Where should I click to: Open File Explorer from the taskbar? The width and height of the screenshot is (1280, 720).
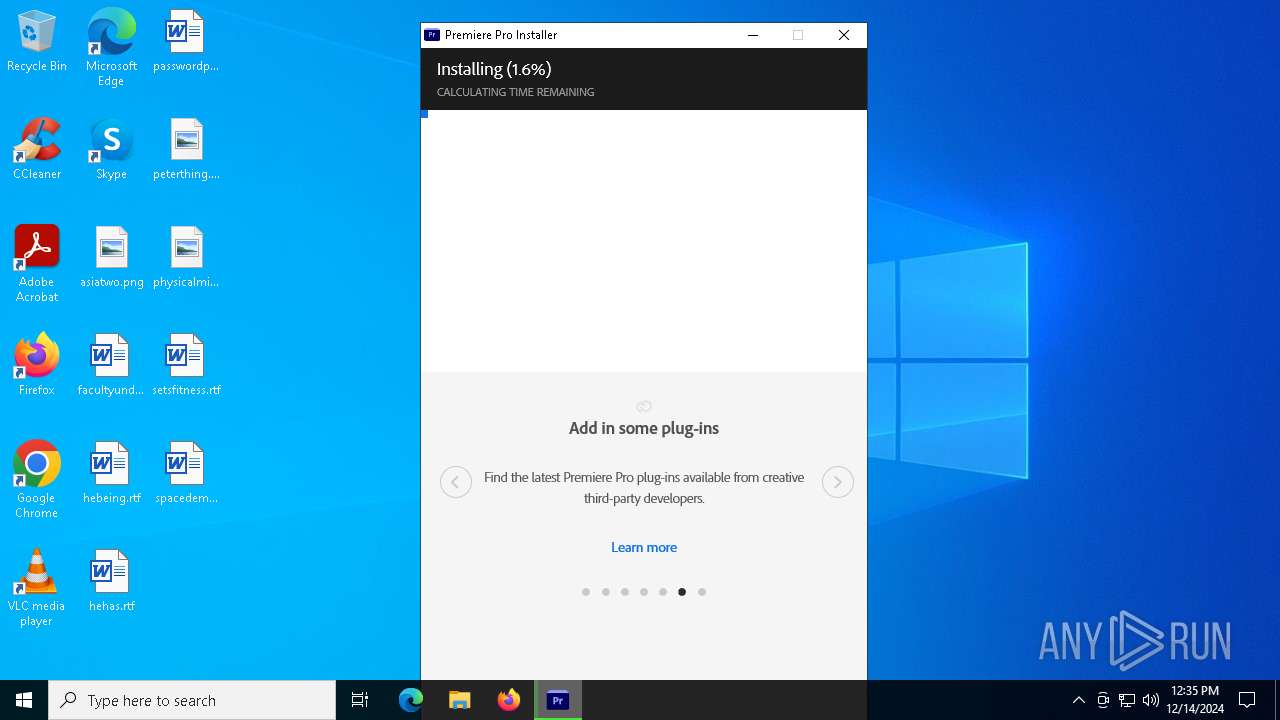tap(460, 700)
